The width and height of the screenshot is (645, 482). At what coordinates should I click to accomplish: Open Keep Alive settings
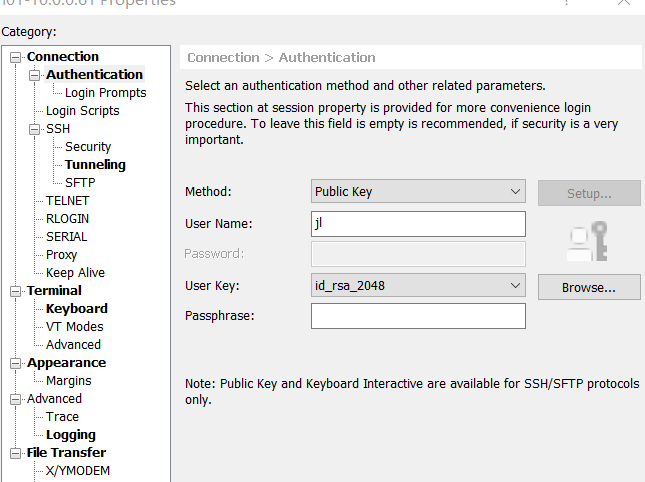75,273
